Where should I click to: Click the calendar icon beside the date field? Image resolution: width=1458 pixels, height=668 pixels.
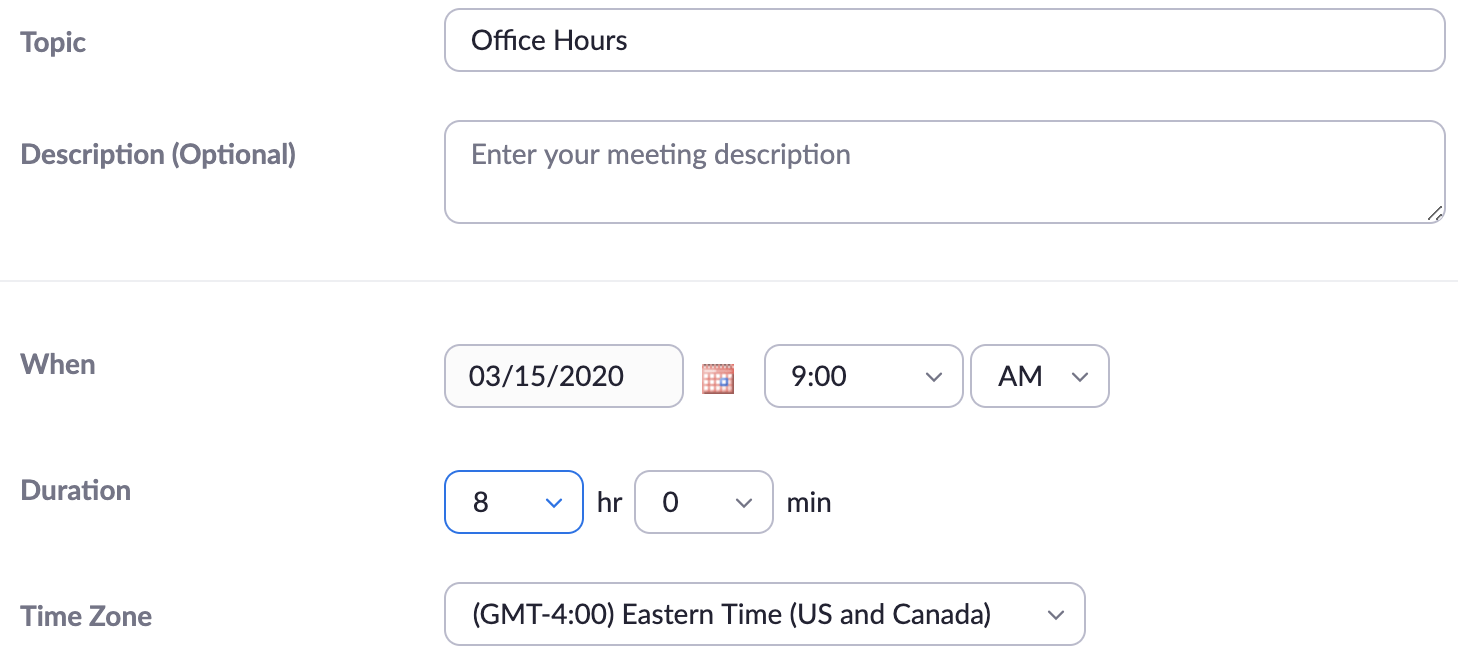click(x=719, y=377)
